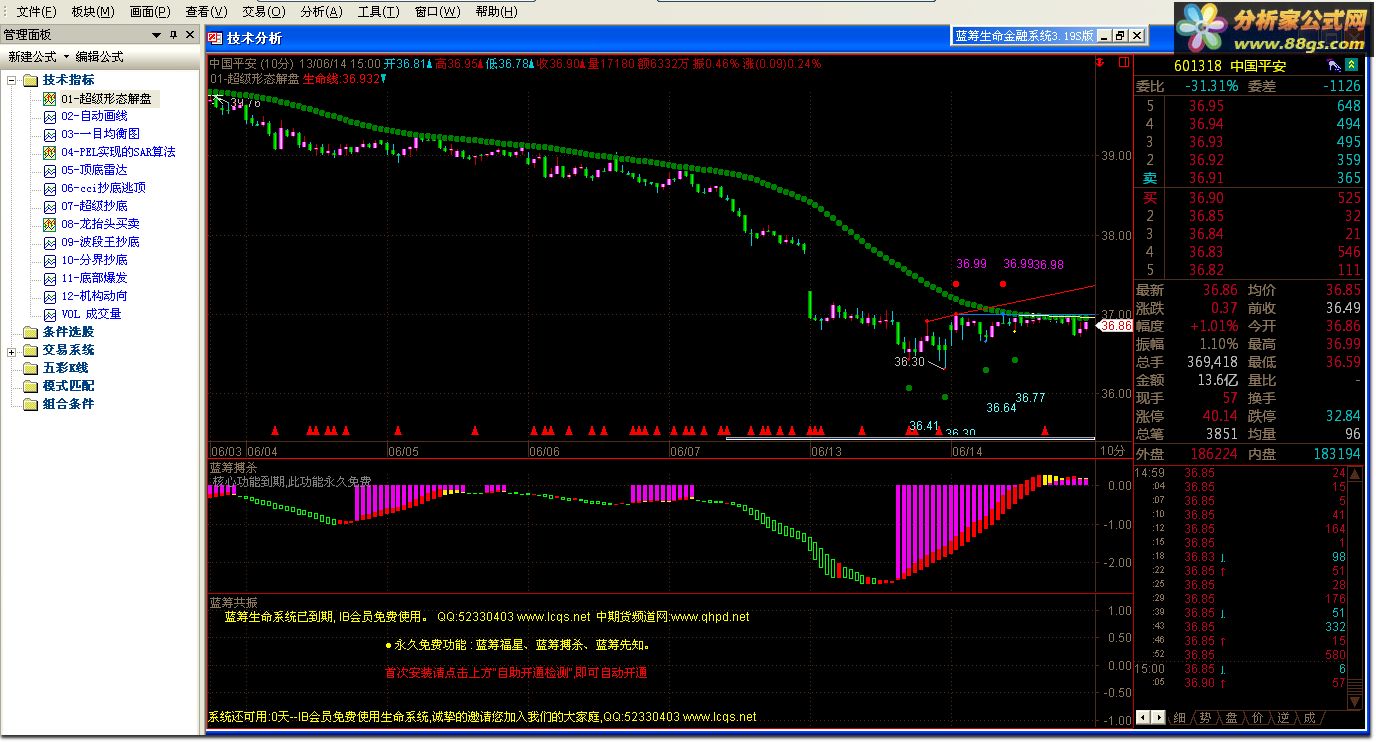This screenshot has height=742, width=1376.
Task: Click the 新建公式 button
Action: click(33, 57)
